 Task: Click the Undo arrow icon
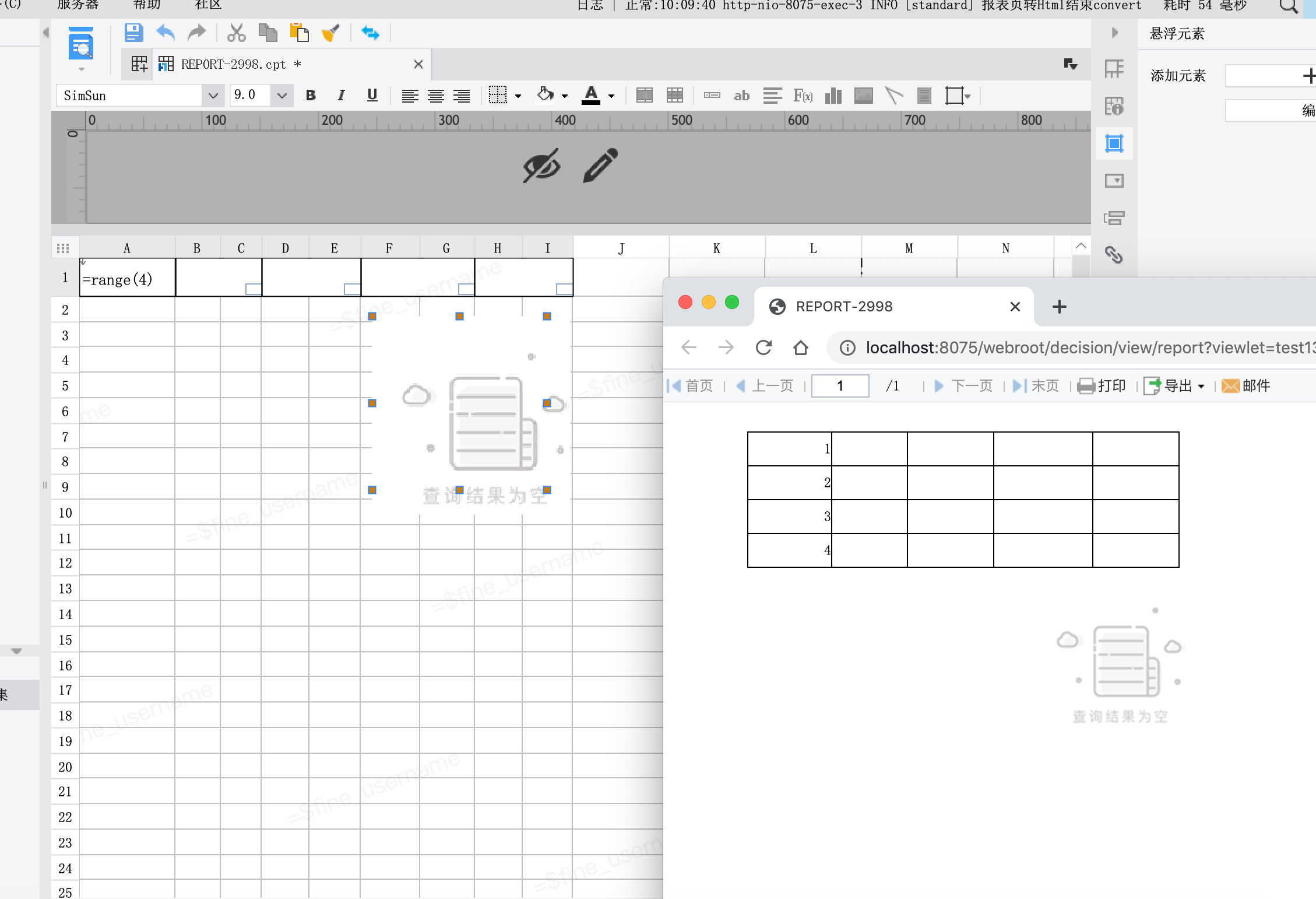pyautogui.click(x=166, y=33)
